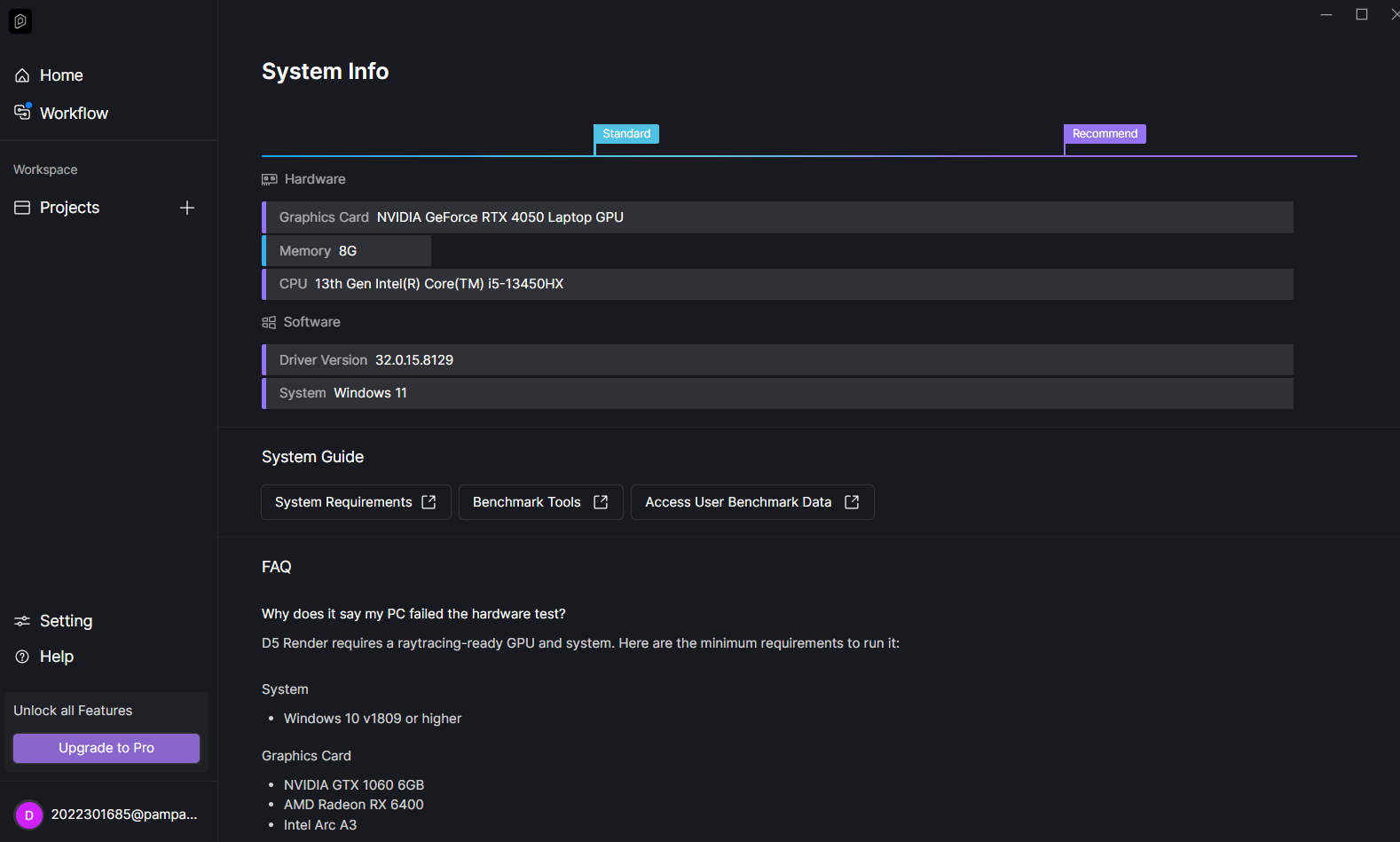
Task: Click the Memory 8G bar
Action: (346, 251)
